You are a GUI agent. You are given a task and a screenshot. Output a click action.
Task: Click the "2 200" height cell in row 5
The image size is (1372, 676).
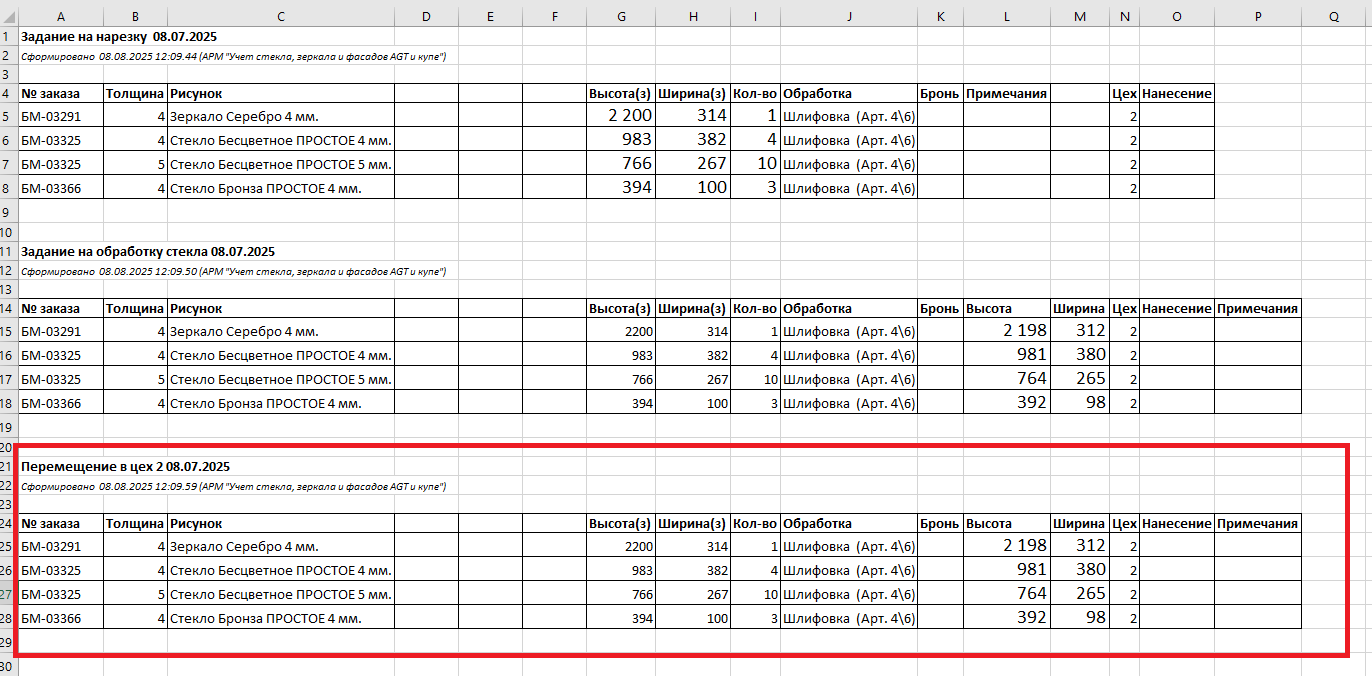(622, 116)
